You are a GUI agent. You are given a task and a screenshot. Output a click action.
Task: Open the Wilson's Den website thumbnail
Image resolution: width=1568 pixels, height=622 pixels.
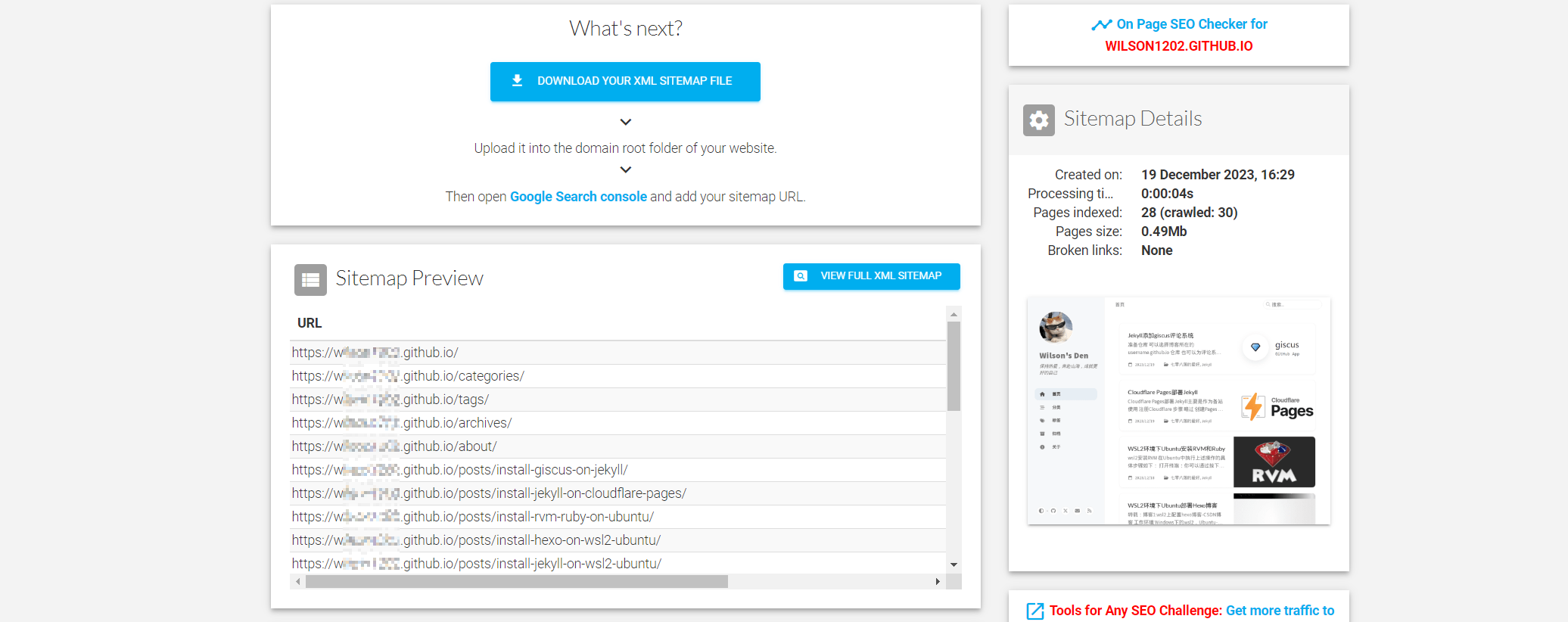point(1178,411)
